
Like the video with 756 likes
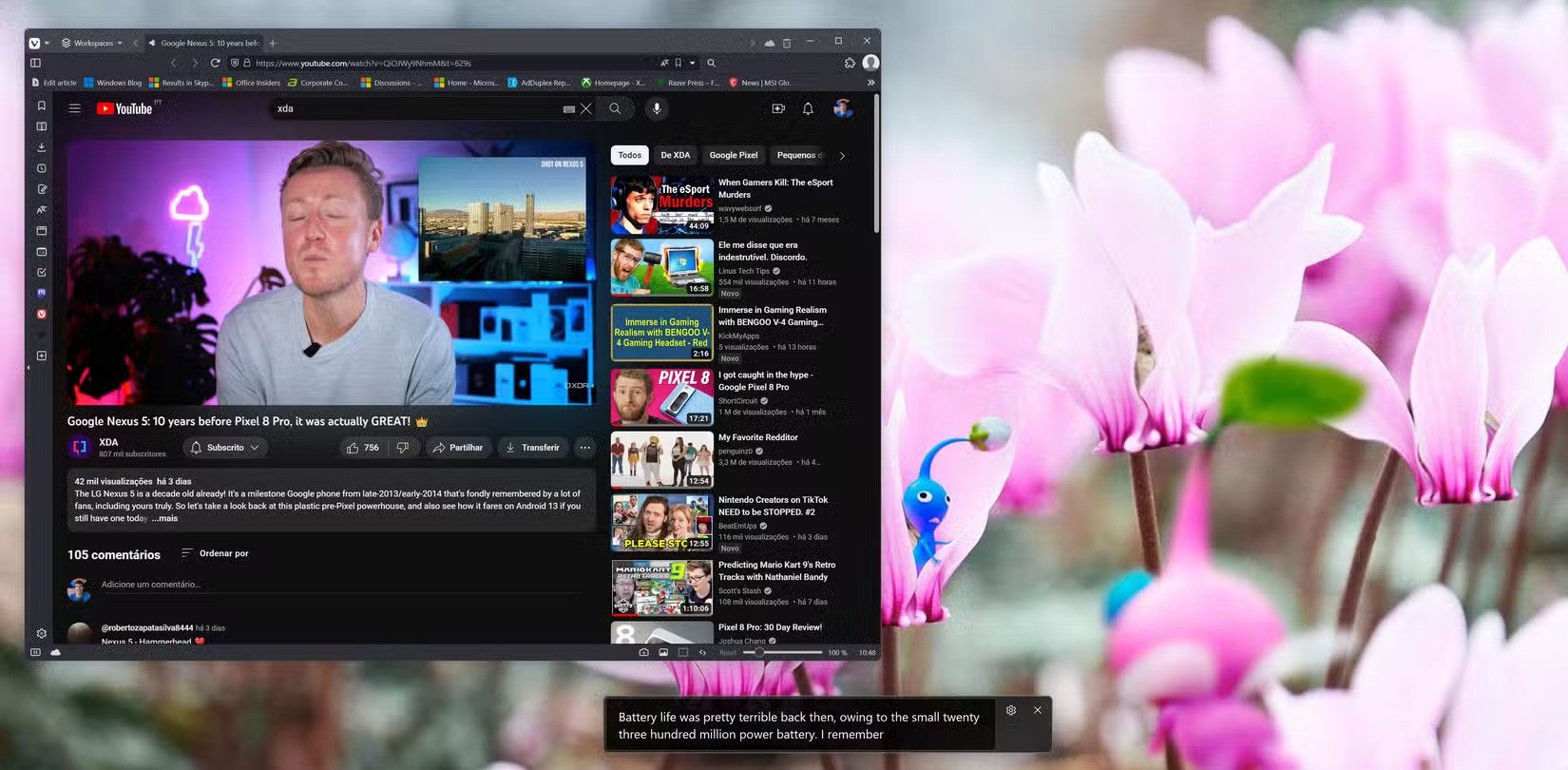point(362,448)
